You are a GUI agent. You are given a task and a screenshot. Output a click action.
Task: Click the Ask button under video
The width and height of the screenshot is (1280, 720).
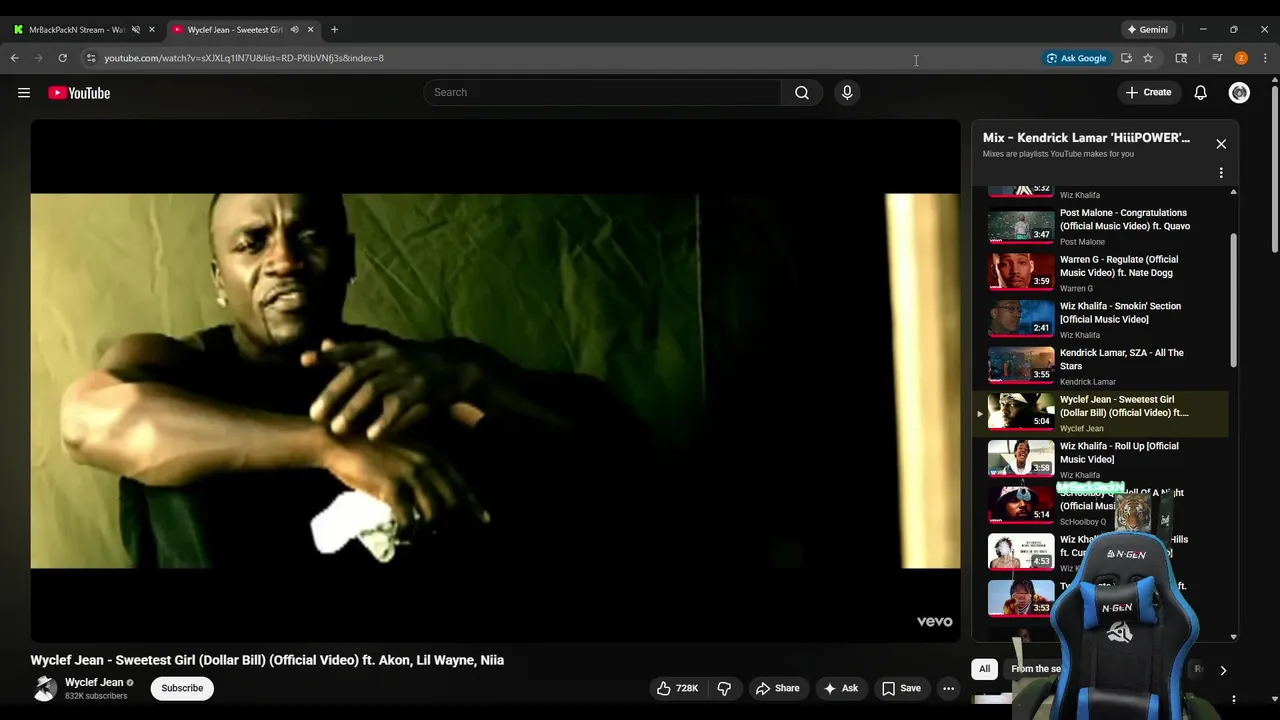(840, 688)
